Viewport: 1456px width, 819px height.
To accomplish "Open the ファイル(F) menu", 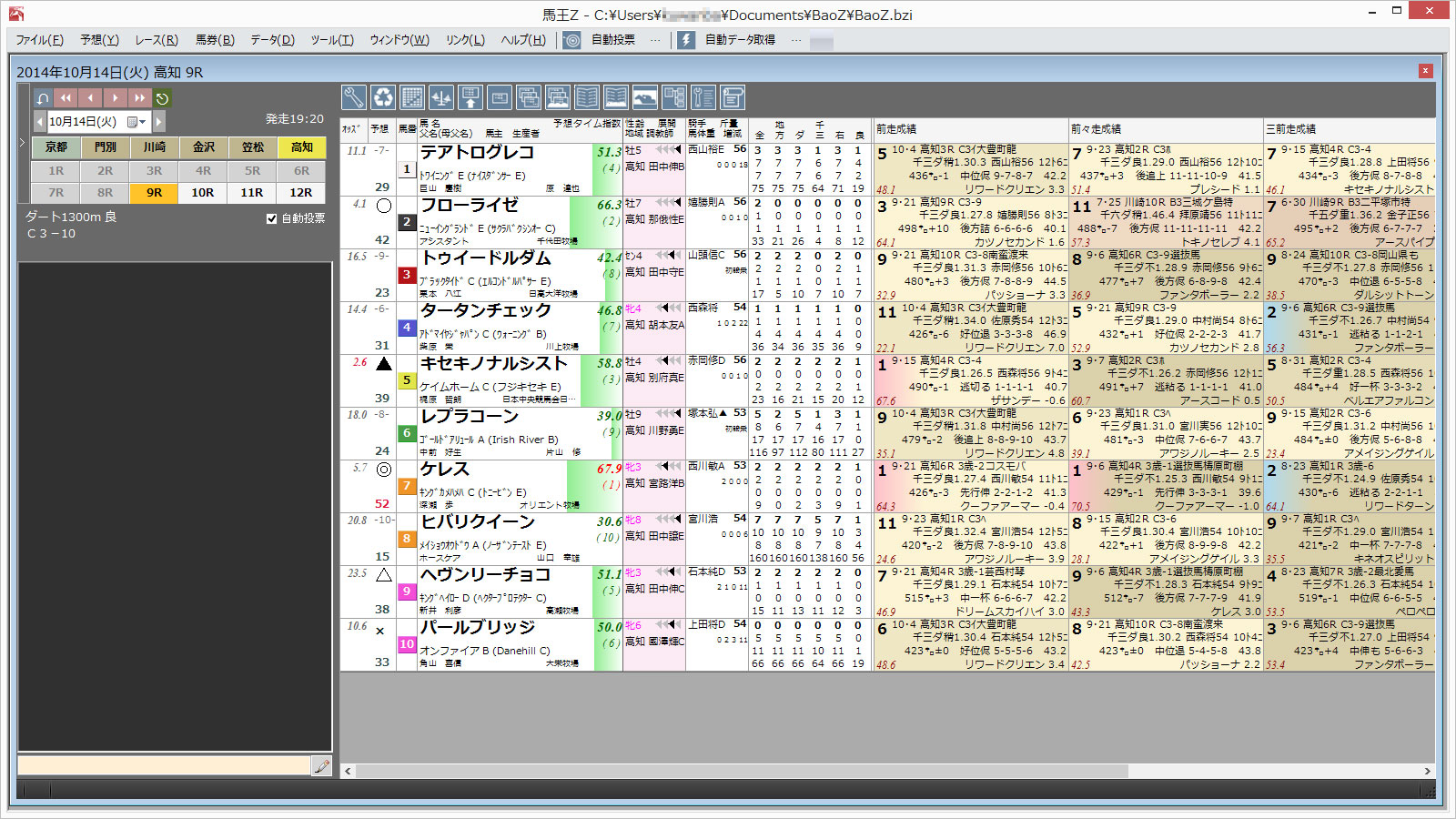I will [39, 40].
